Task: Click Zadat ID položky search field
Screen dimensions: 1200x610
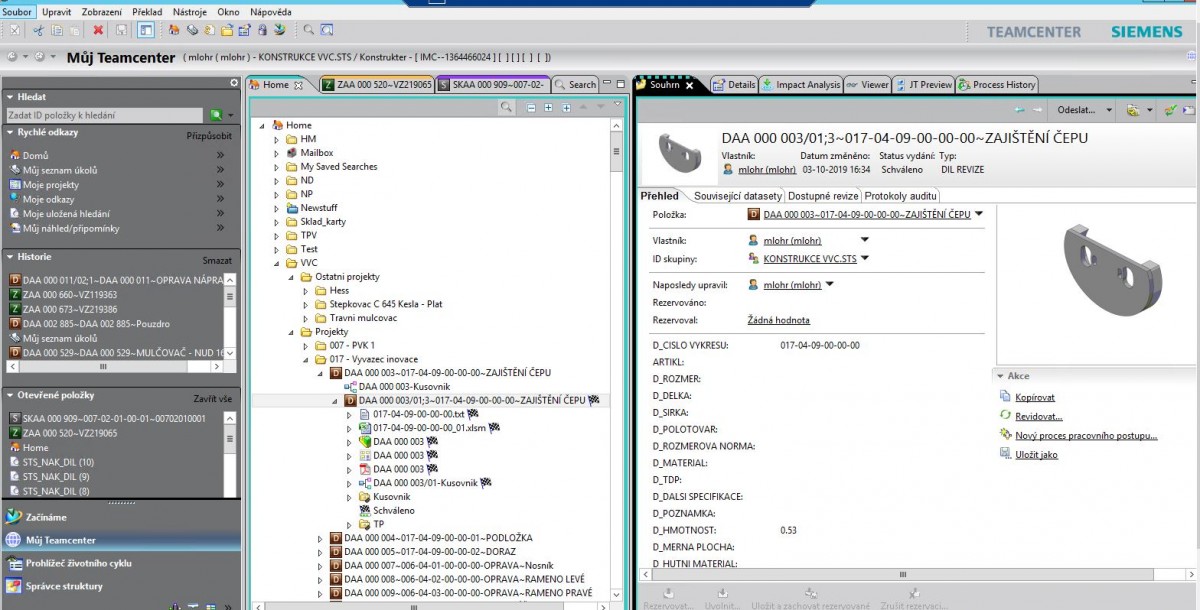Action: 104,116
